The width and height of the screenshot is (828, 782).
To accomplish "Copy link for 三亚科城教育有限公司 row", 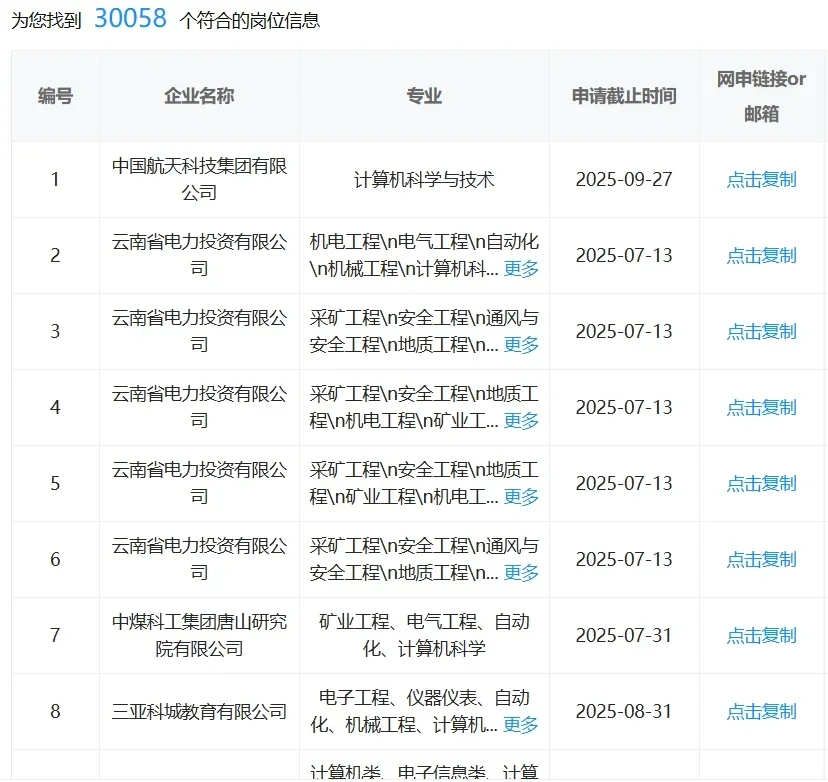I will [761, 712].
